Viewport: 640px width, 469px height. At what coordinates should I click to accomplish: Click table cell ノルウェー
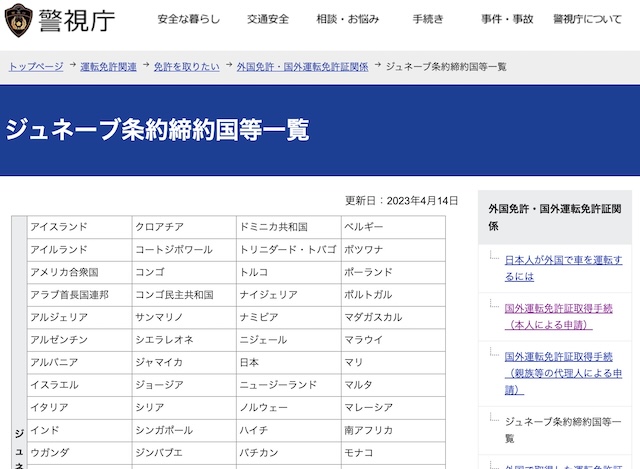(289, 408)
